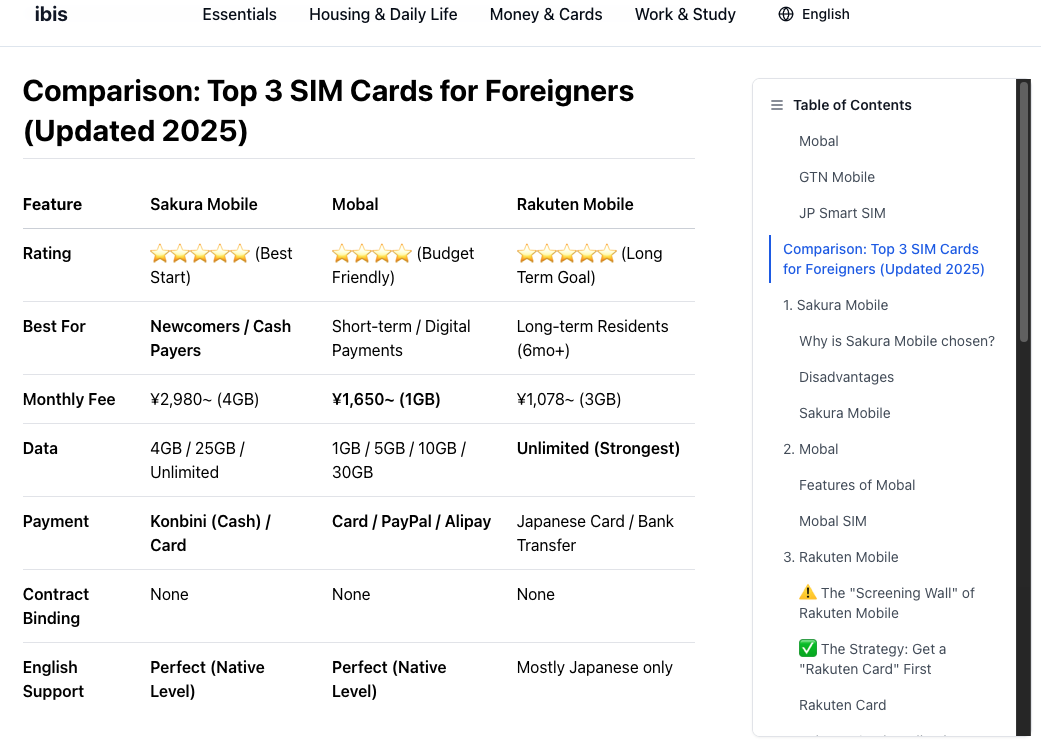Open the Money & Cards menu
Viewport: 1041px width, 754px height.
(x=546, y=14)
